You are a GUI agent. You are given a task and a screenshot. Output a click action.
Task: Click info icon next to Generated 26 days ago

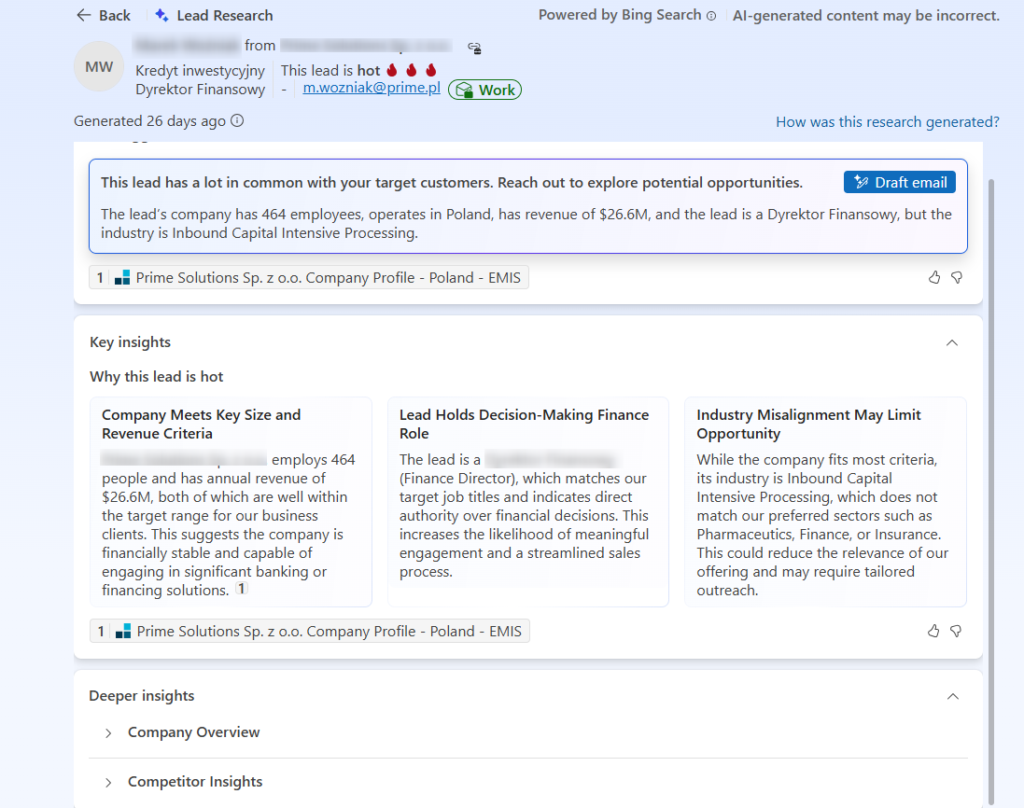237,121
